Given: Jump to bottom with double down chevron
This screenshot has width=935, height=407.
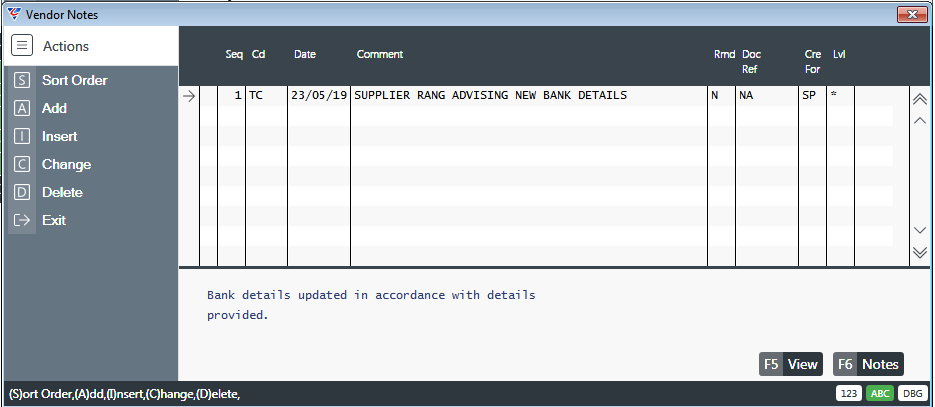Looking at the screenshot, I should (x=919, y=252).
